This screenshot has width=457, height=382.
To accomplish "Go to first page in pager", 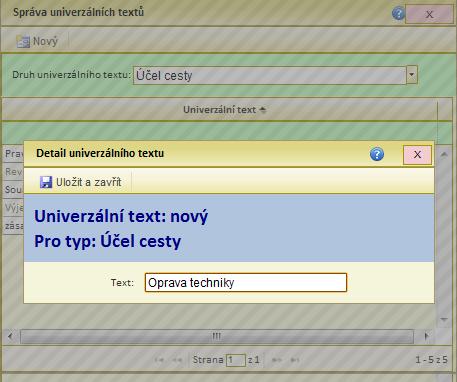I will (159, 360).
